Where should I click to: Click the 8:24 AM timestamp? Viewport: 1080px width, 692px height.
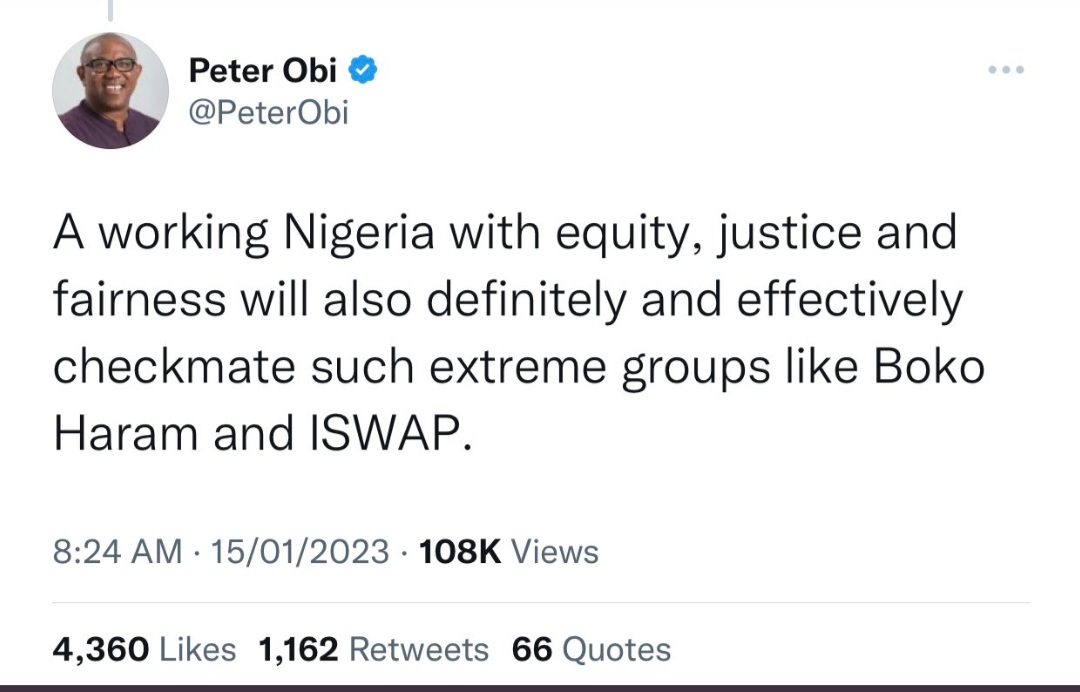(117, 552)
